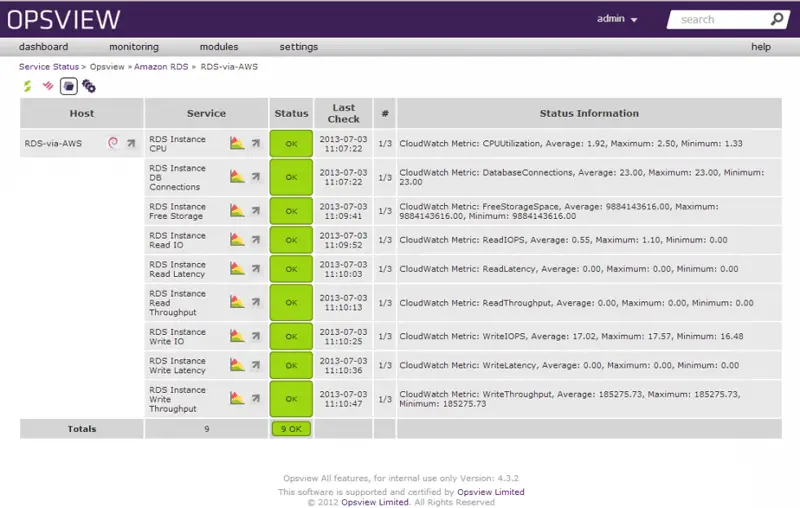Click the Host column header
800x508 pixels.
[82, 113]
